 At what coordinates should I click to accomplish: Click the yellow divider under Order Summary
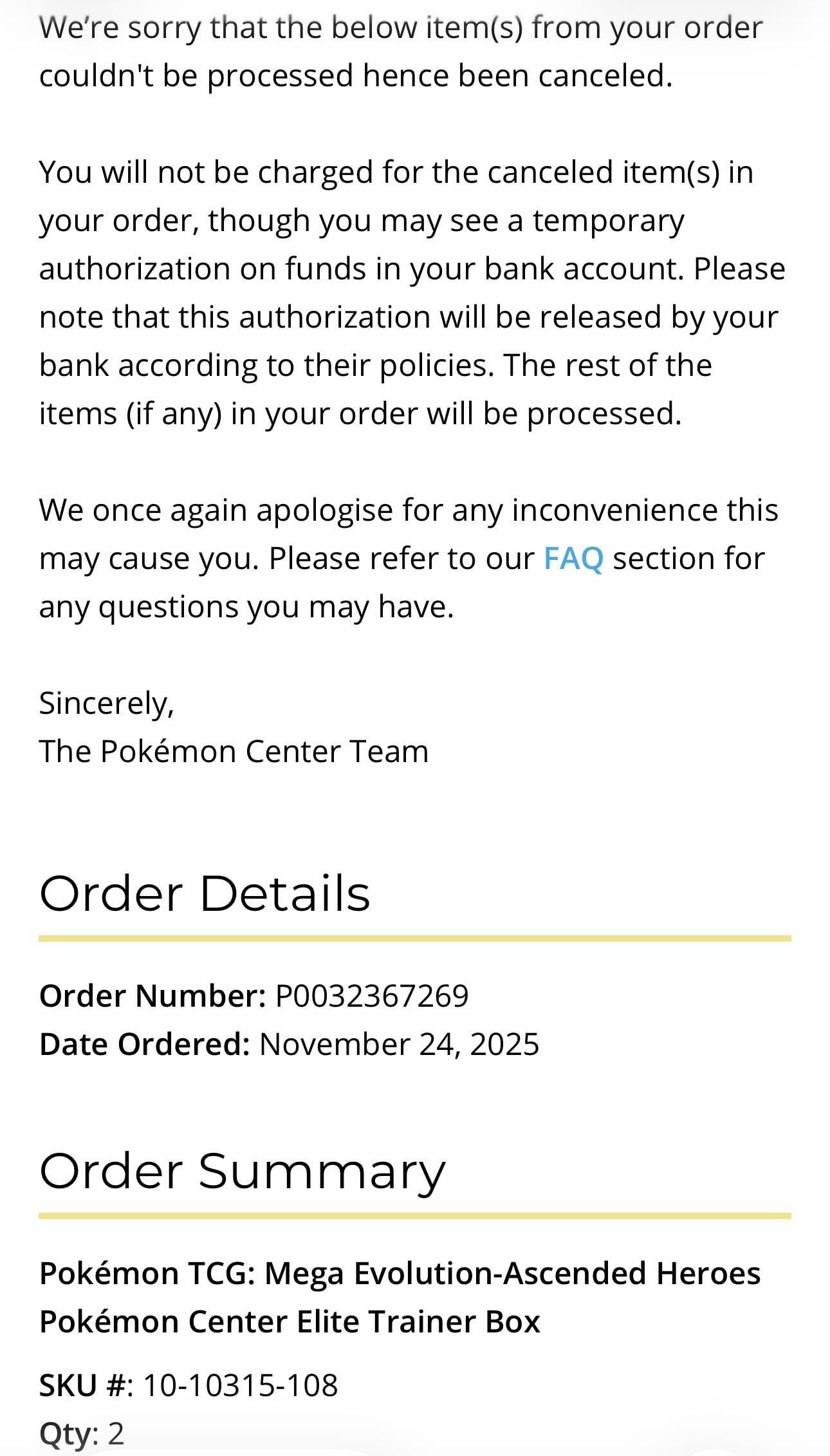[414, 1215]
